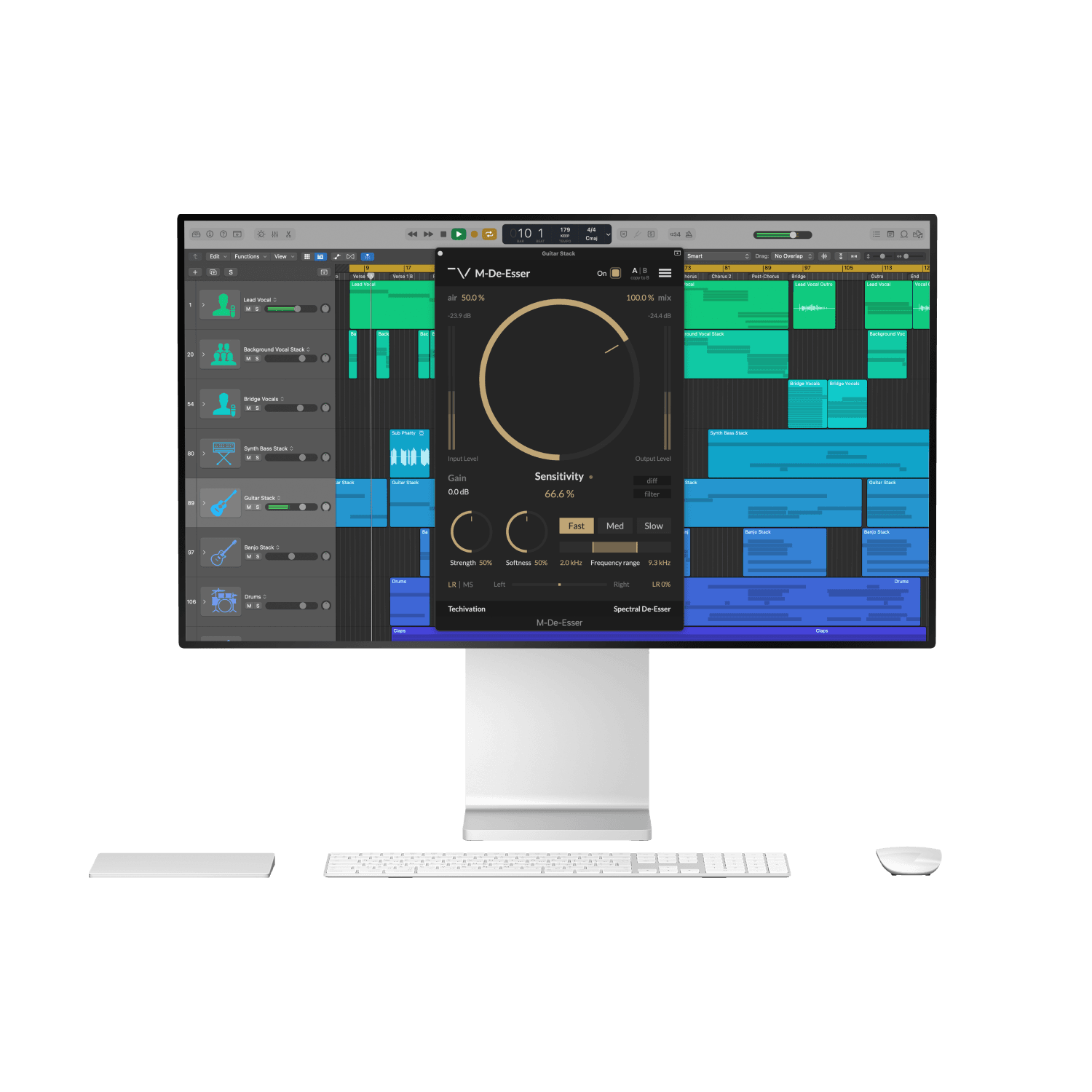Screen dimensions: 1092x1092
Task: Toggle the M-De-Esser On power button
Action: pyautogui.click(x=616, y=273)
